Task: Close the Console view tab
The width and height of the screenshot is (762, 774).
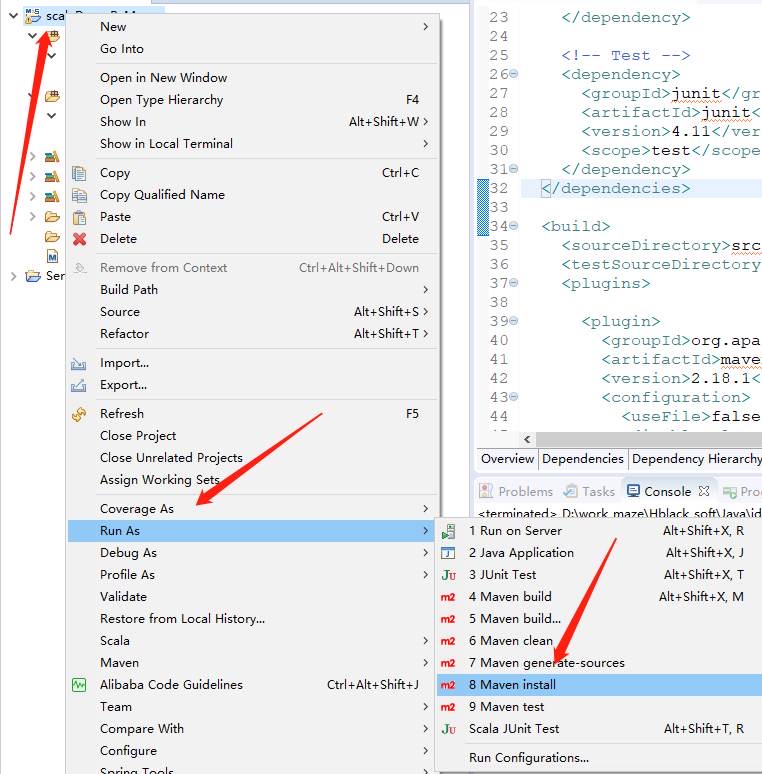Action: pos(704,491)
